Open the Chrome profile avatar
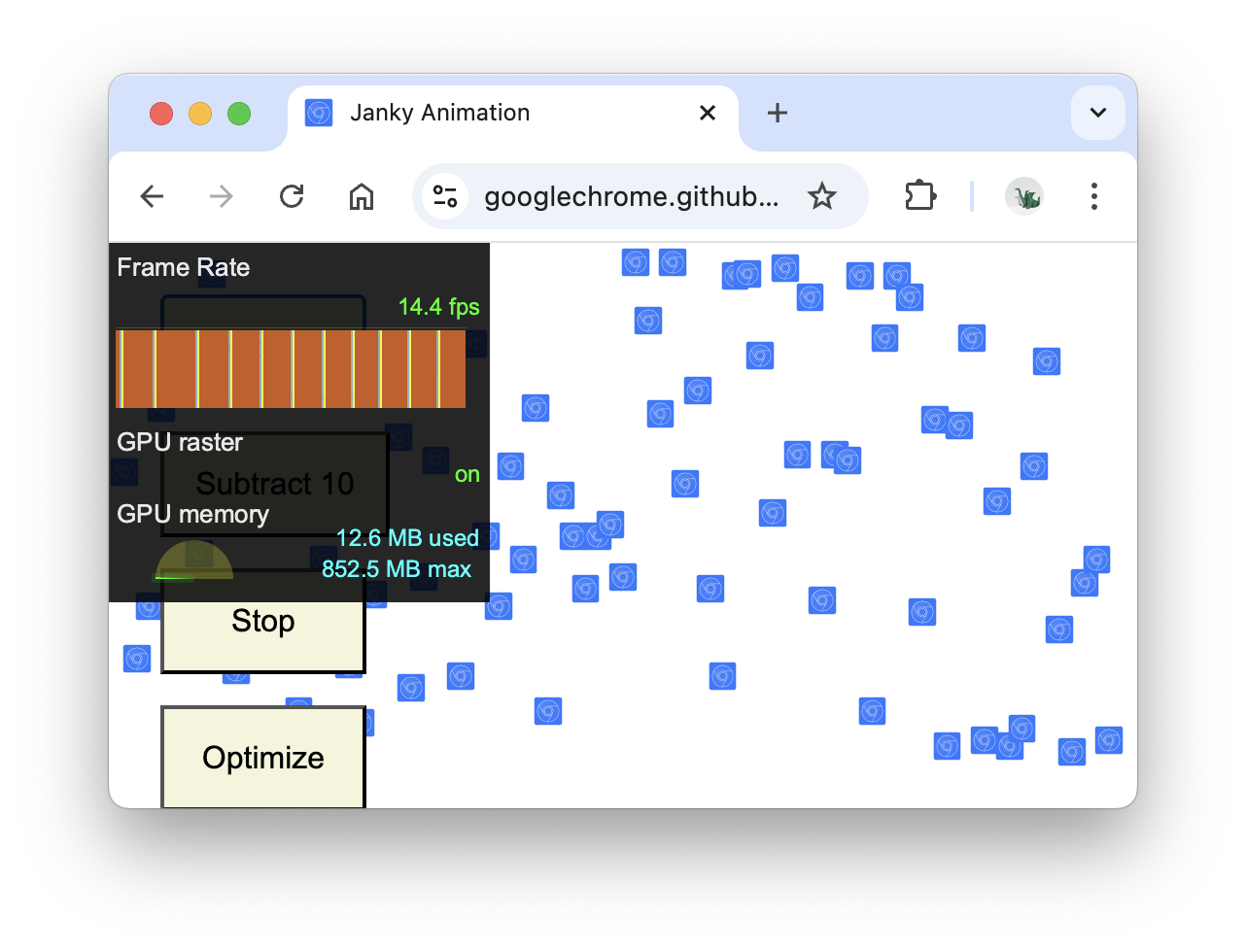The width and height of the screenshot is (1246, 952). point(1023,197)
